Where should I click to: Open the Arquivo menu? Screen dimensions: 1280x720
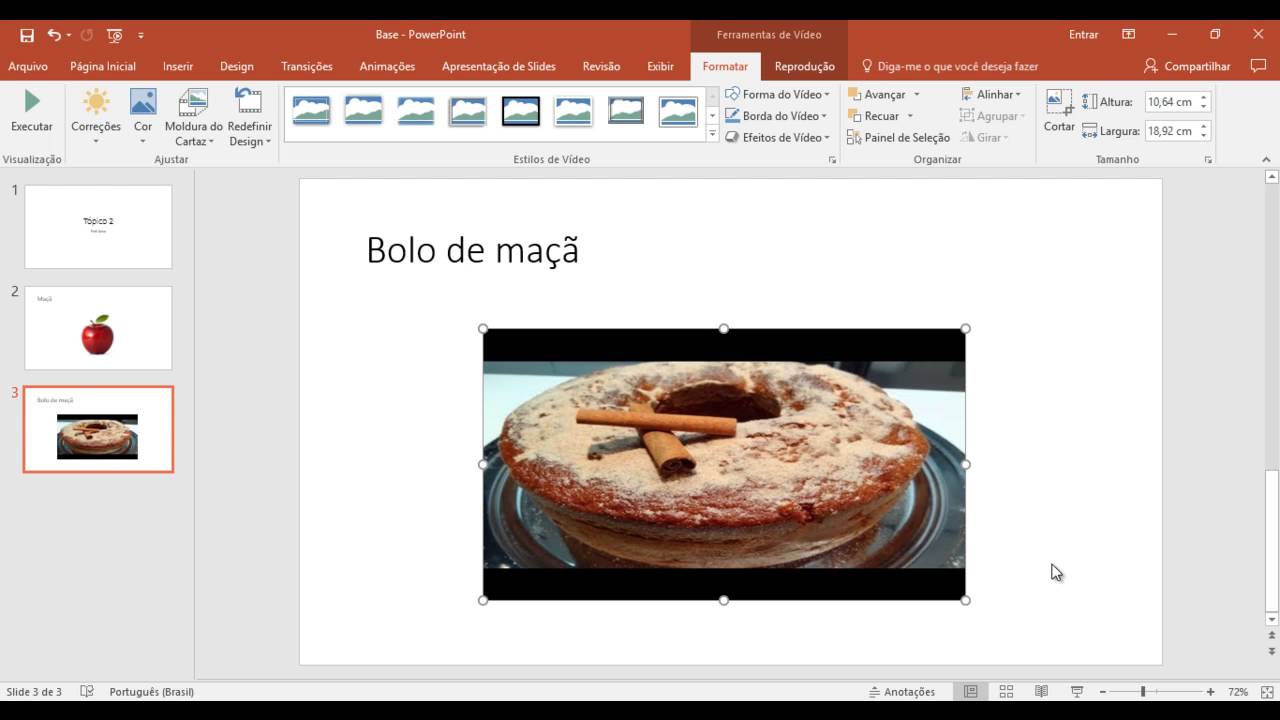(x=28, y=67)
